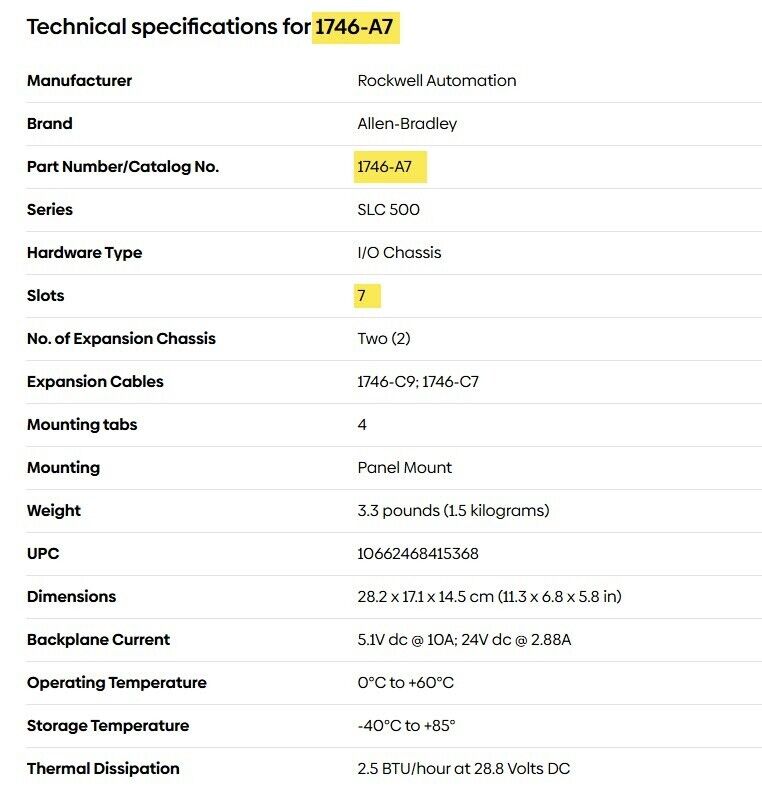762x787 pixels.
Task: Click the Backplane Current value
Action: click(x=464, y=640)
